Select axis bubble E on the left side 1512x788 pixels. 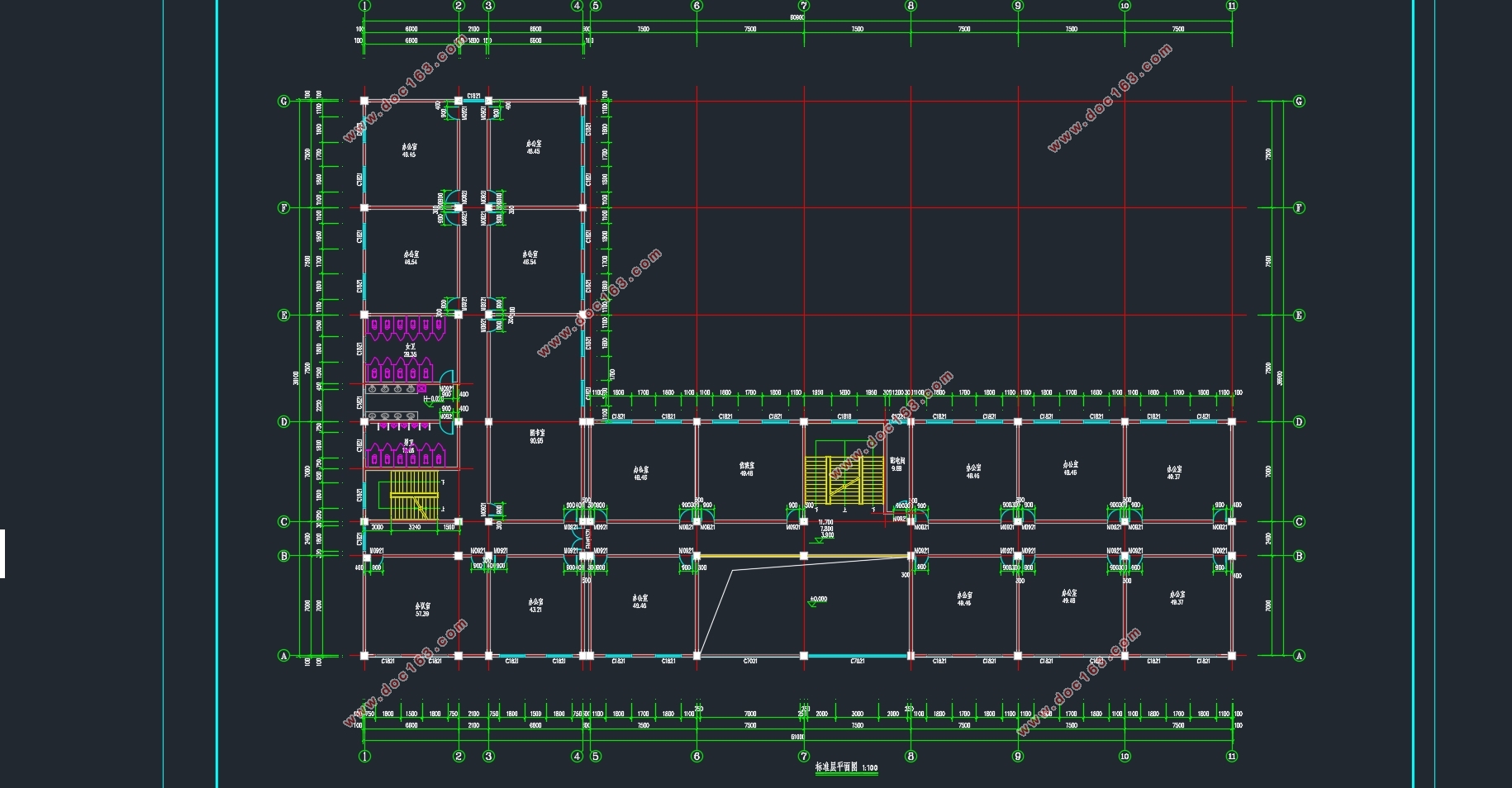[284, 316]
